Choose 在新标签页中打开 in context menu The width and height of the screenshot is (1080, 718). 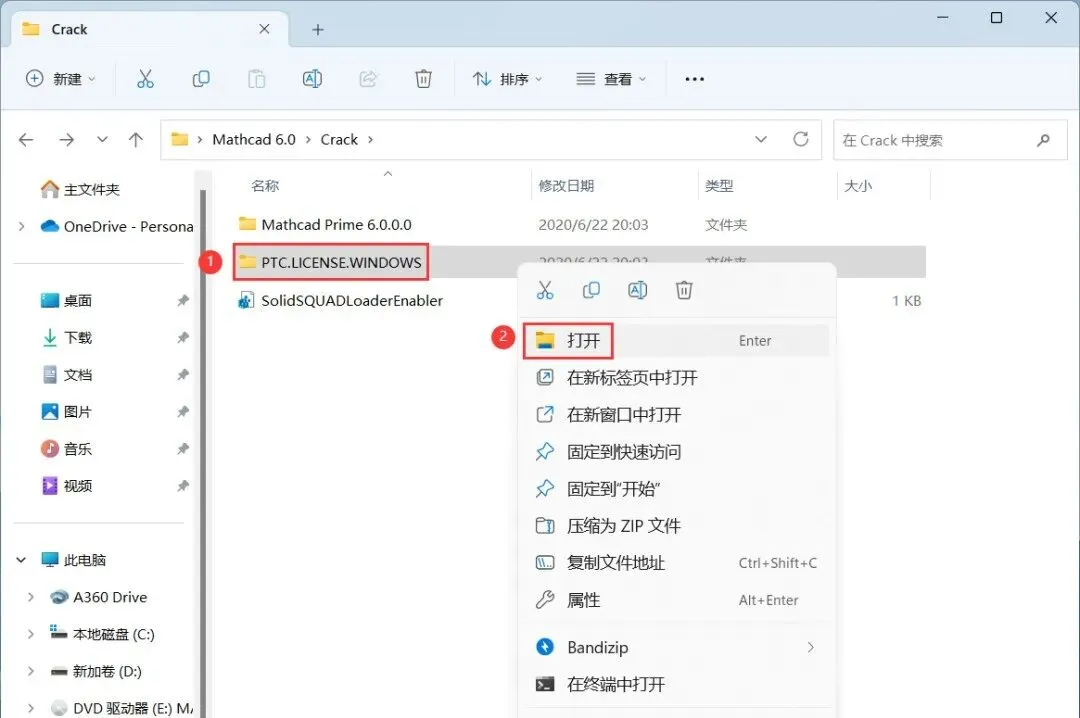click(x=676, y=378)
